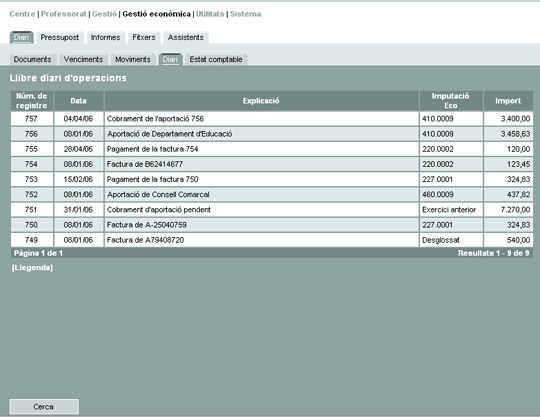Select register row 757
The image size is (540, 417).
coord(272,119)
